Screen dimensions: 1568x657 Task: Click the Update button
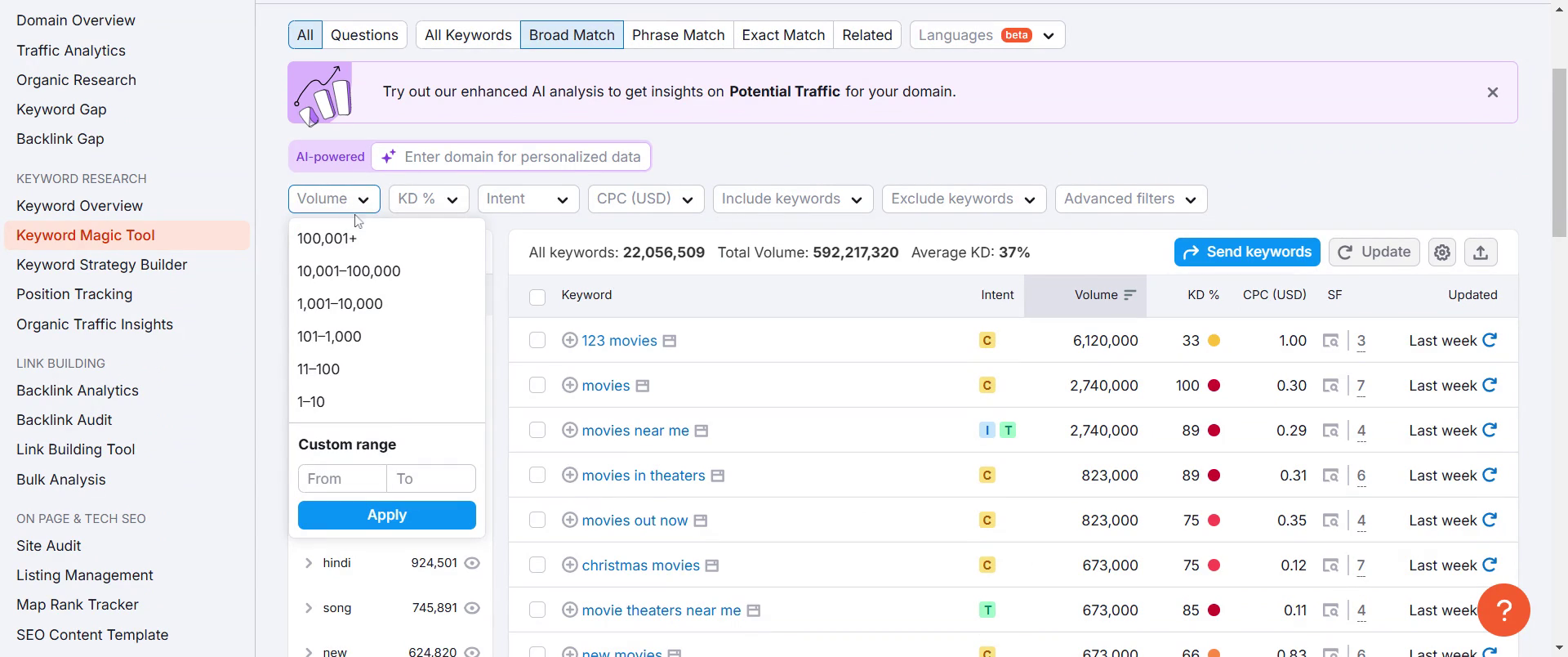[1374, 252]
